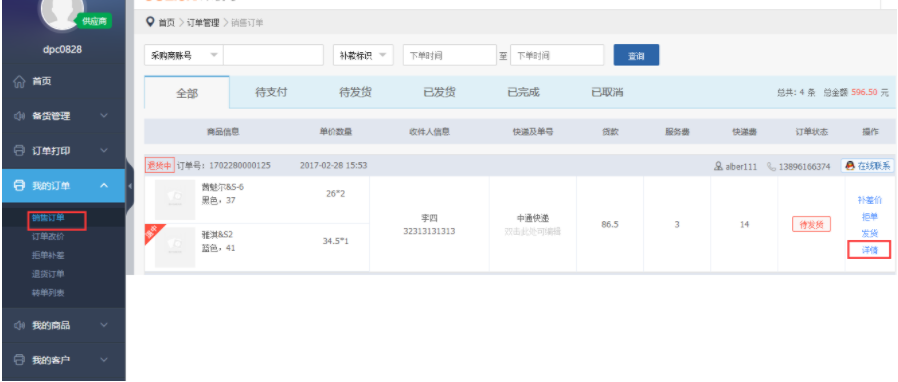Switch to the 待发货 tab
Image resolution: width=898 pixels, height=382 pixels.
pyautogui.click(x=355, y=92)
